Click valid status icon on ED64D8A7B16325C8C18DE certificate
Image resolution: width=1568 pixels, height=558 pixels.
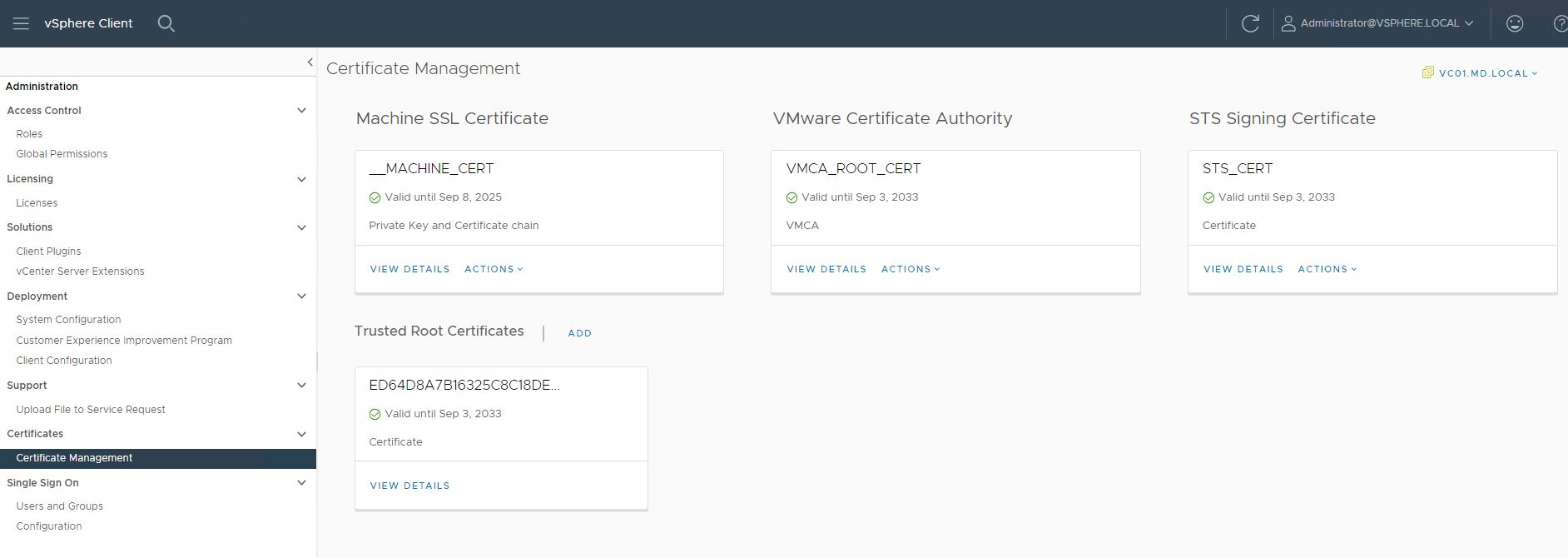coord(375,414)
